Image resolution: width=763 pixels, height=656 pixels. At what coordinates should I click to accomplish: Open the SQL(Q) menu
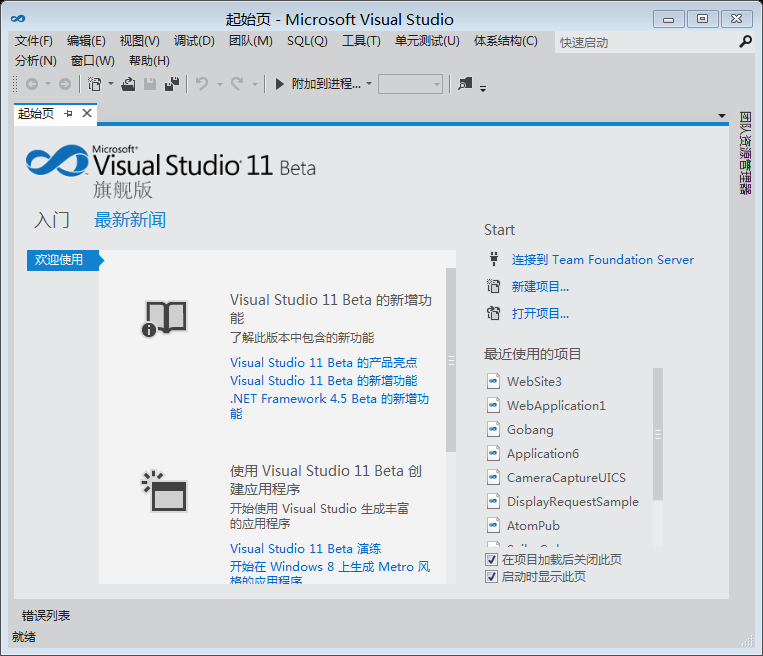click(307, 41)
